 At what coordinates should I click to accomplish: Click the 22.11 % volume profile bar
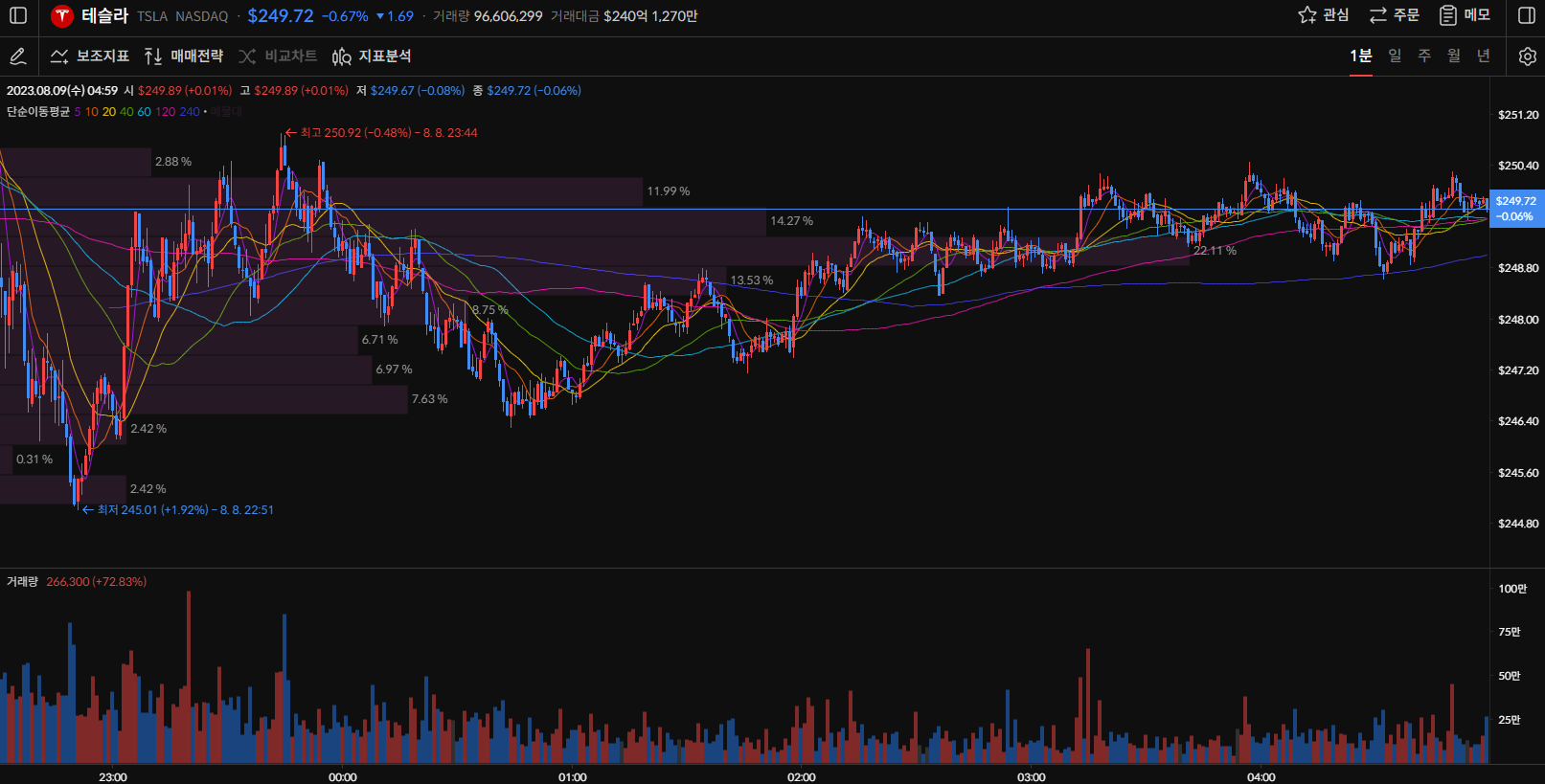595,251
